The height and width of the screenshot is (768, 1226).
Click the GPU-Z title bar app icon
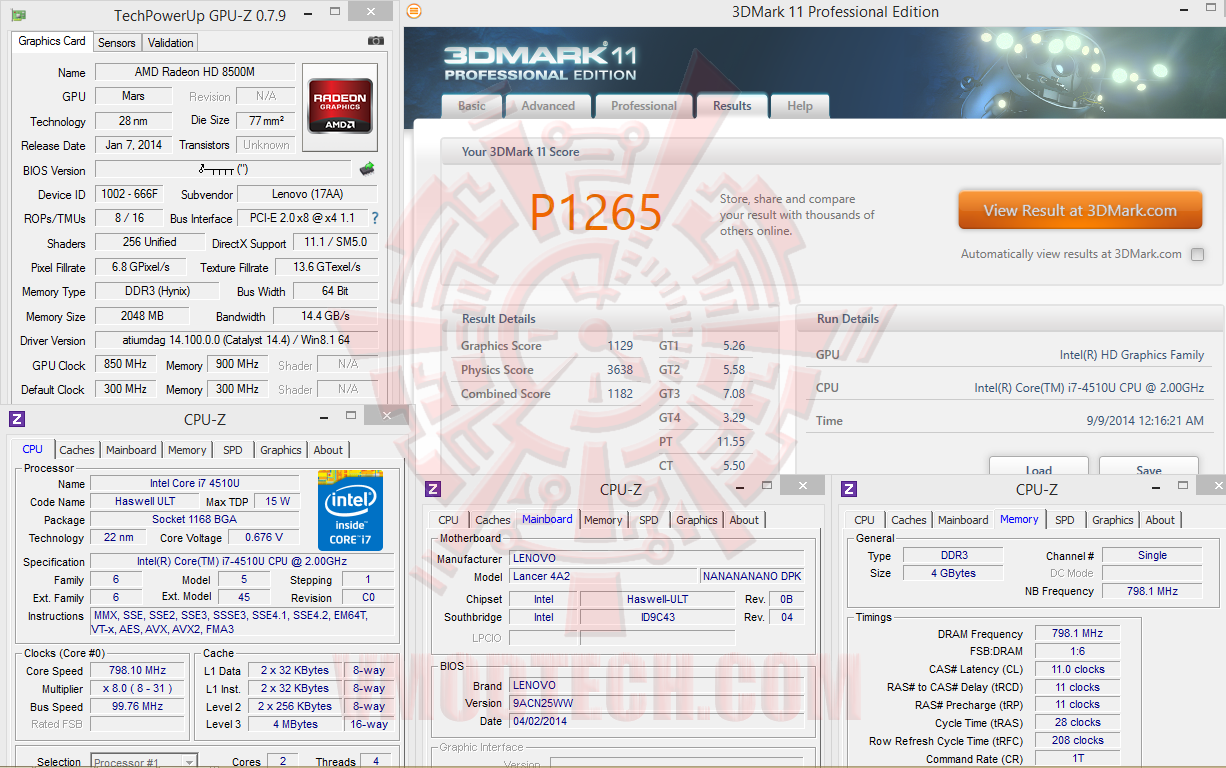(x=18, y=15)
